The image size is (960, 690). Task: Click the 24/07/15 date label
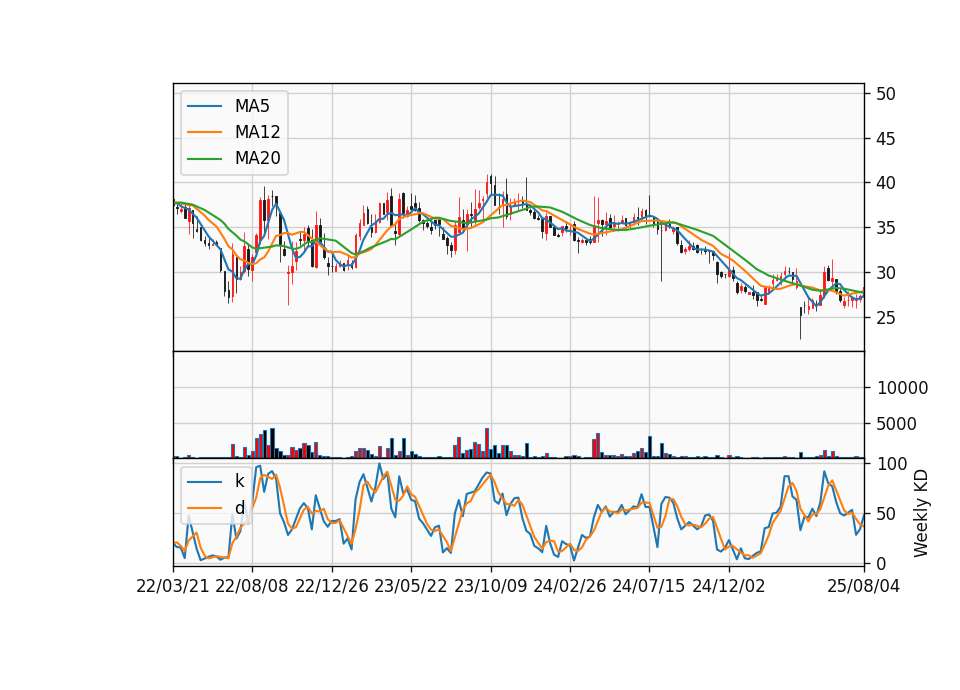(649, 586)
